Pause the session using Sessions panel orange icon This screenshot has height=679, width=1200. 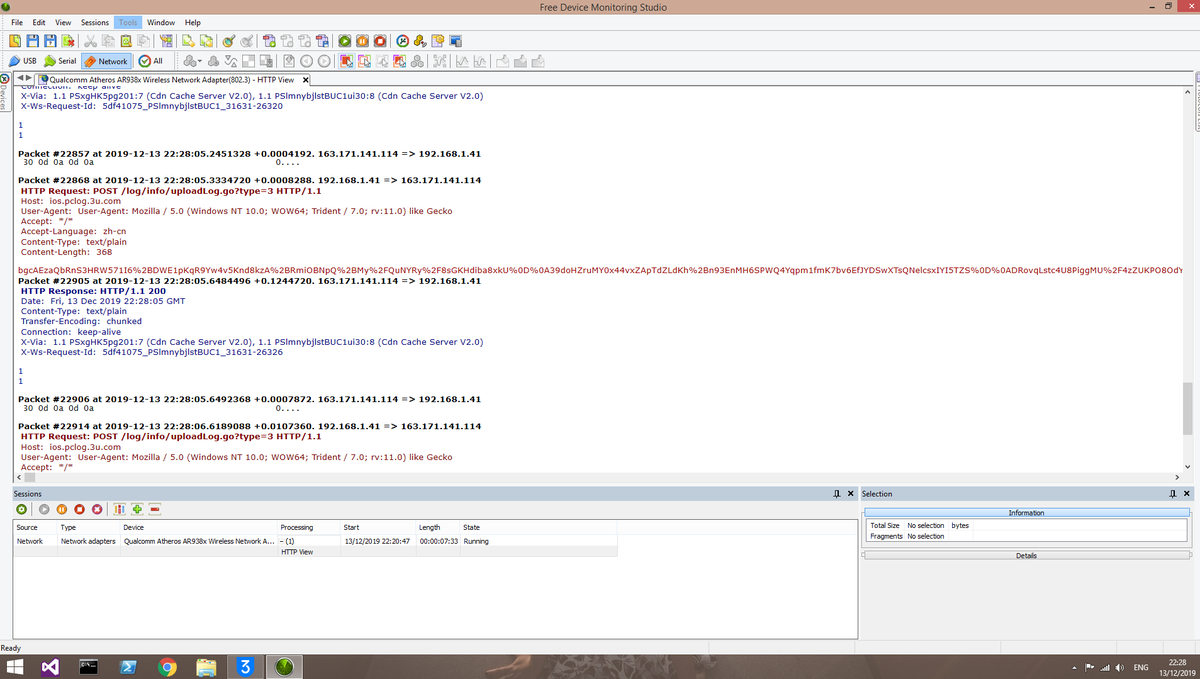click(62, 509)
